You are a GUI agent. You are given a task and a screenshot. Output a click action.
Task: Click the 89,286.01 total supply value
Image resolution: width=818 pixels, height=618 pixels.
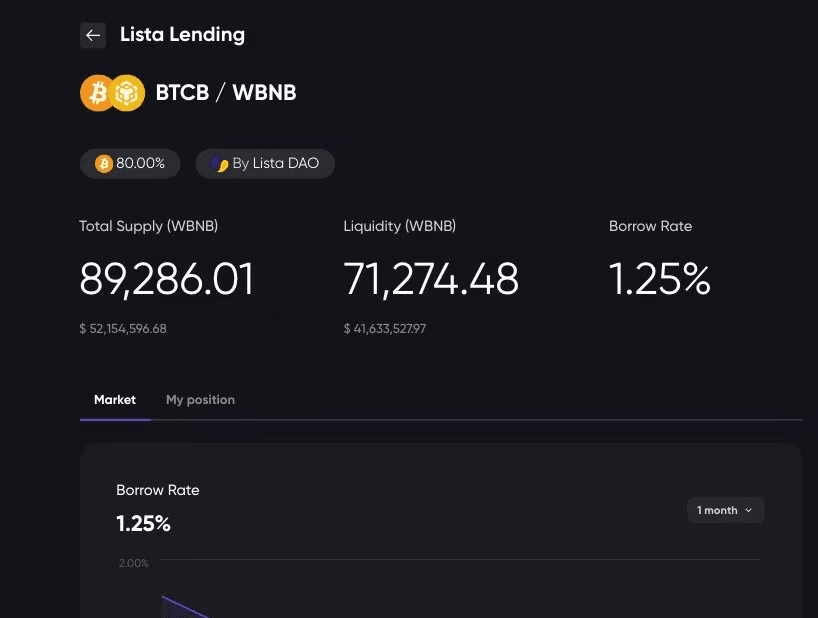166,280
